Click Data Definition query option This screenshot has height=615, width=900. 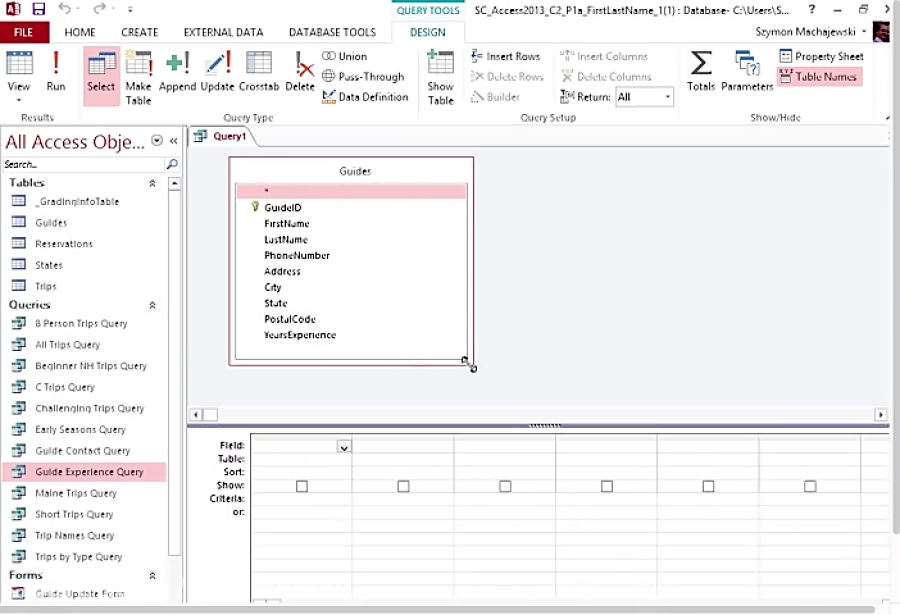click(x=365, y=97)
